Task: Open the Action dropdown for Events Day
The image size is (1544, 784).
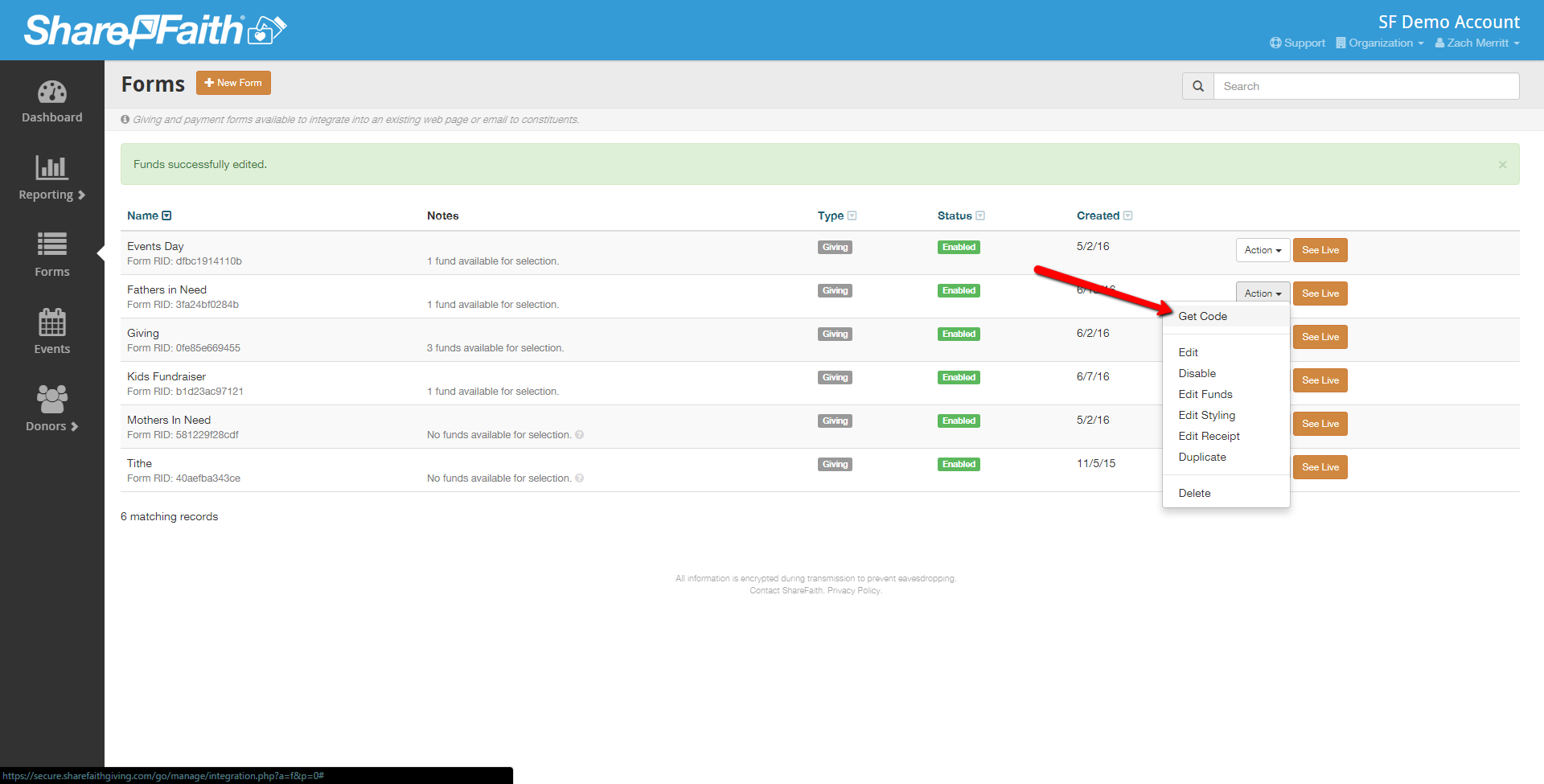Action: 1262,250
